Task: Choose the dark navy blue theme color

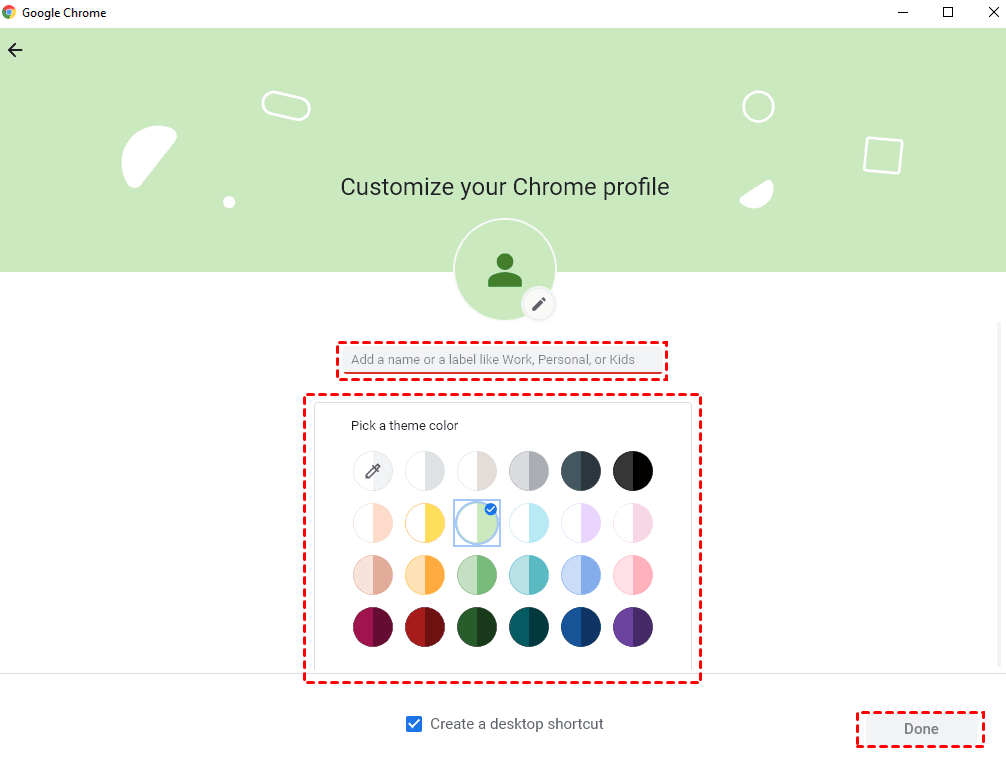Action: coord(581,627)
